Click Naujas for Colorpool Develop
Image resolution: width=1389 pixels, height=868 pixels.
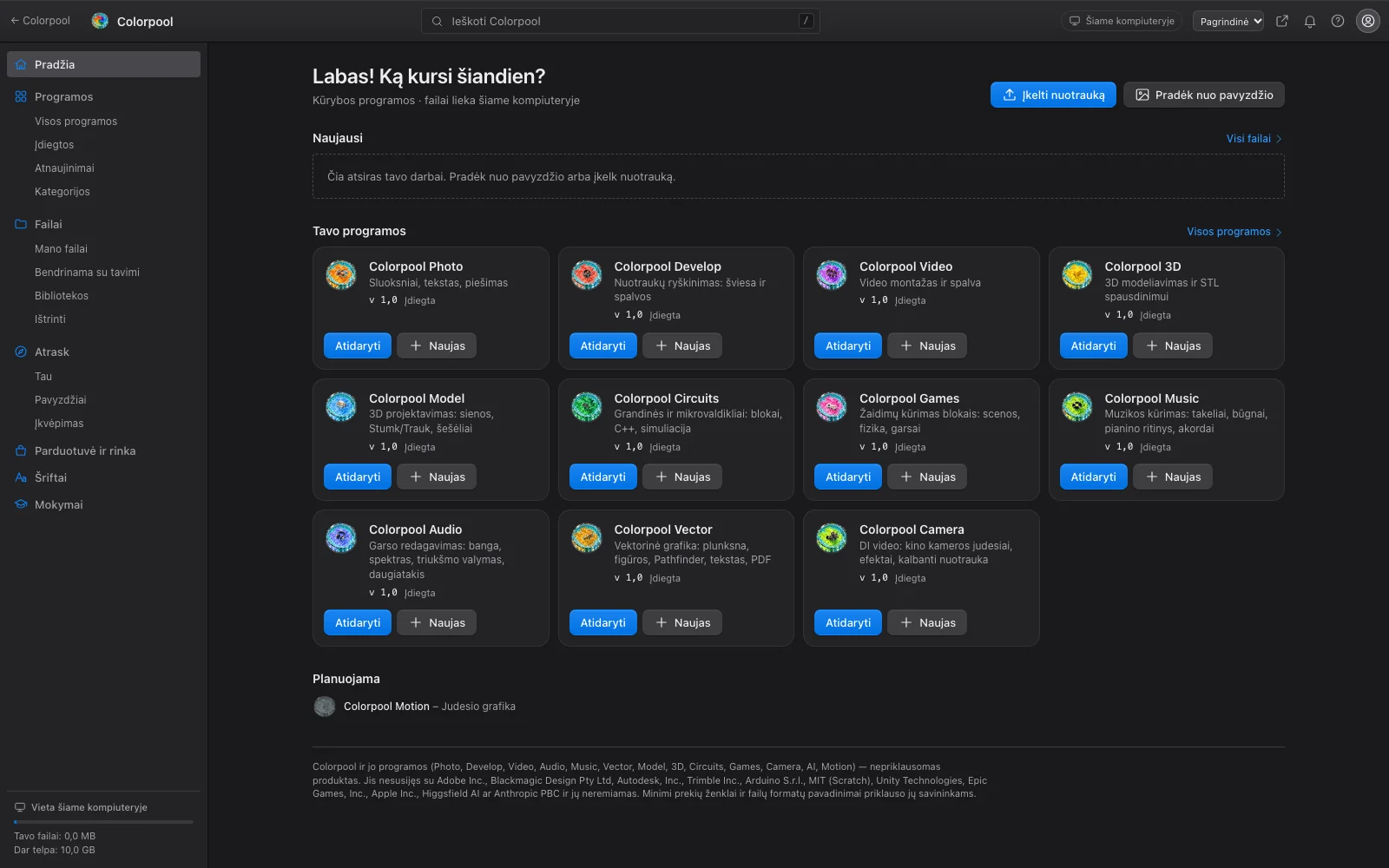[682, 345]
